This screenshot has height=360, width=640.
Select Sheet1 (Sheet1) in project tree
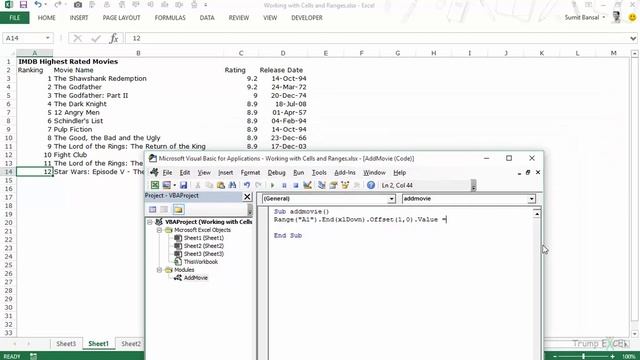click(x=203, y=238)
